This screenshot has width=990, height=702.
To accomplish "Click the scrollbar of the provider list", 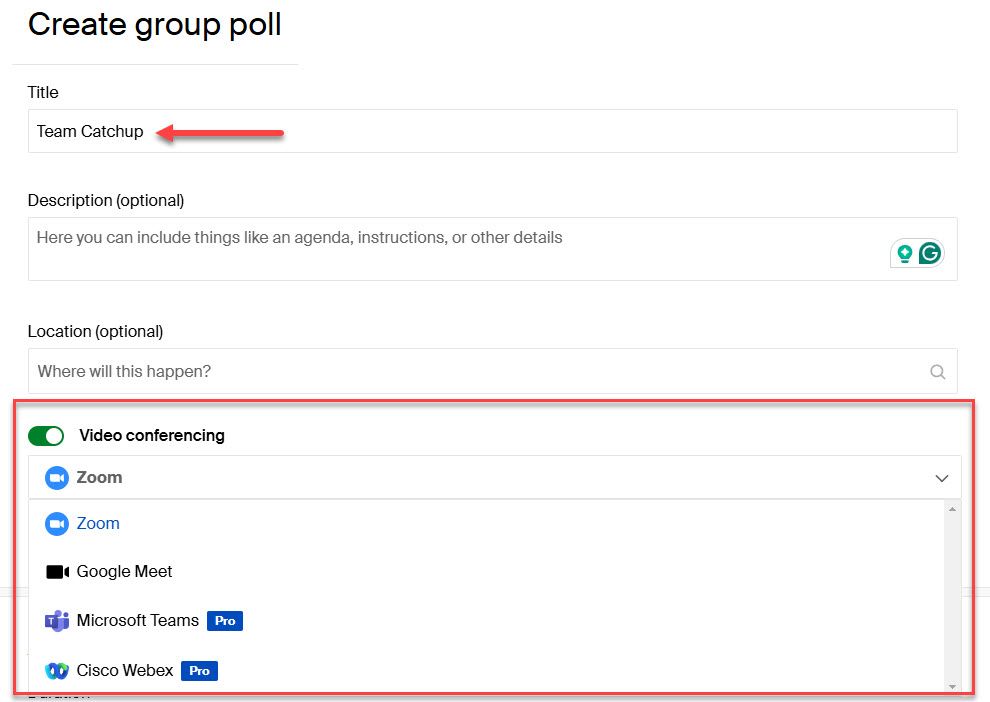I will 950,590.
